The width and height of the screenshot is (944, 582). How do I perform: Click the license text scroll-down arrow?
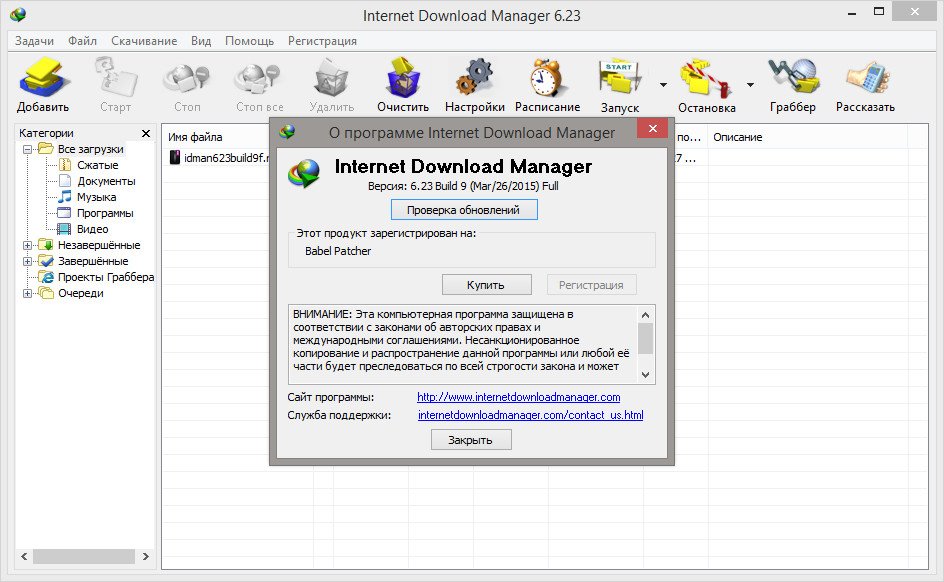pyautogui.click(x=645, y=374)
